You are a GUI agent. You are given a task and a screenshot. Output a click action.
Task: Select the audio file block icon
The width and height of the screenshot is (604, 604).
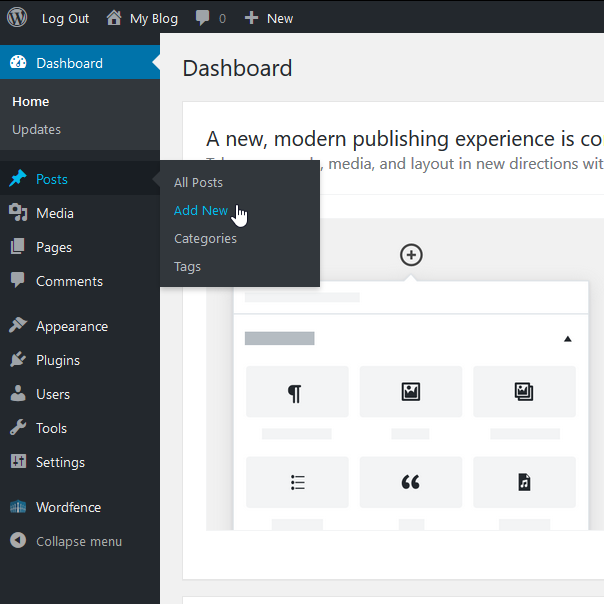[x=524, y=482]
